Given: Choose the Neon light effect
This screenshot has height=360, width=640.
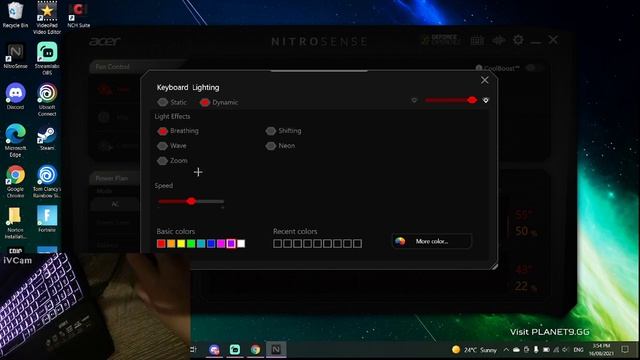Looking at the screenshot, I should 280,146.
